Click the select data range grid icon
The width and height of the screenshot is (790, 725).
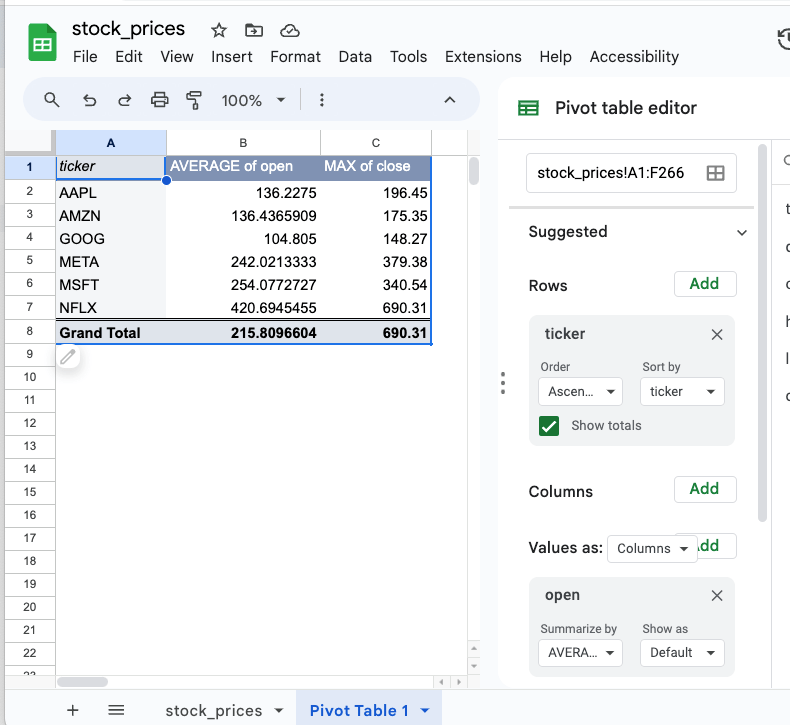click(x=715, y=173)
